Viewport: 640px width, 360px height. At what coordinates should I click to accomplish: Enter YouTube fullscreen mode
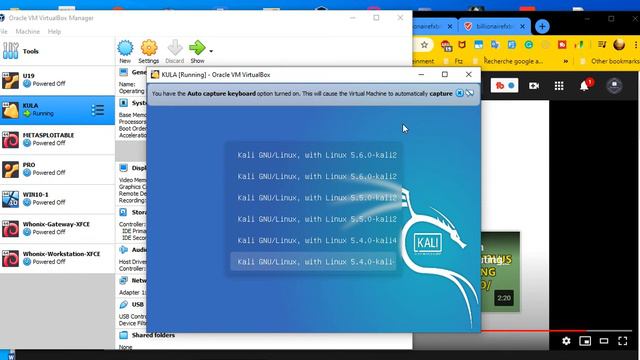tap(622, 341)
